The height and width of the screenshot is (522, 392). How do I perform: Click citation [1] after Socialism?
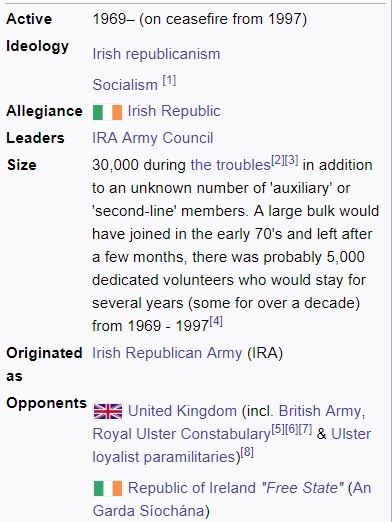tap(169, 81)
